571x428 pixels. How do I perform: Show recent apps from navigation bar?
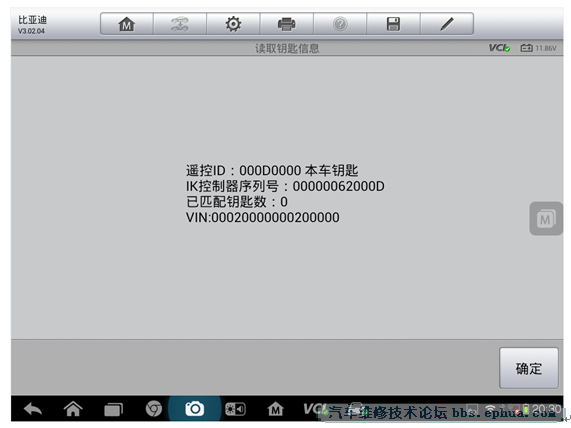click(x=113, y=409)
